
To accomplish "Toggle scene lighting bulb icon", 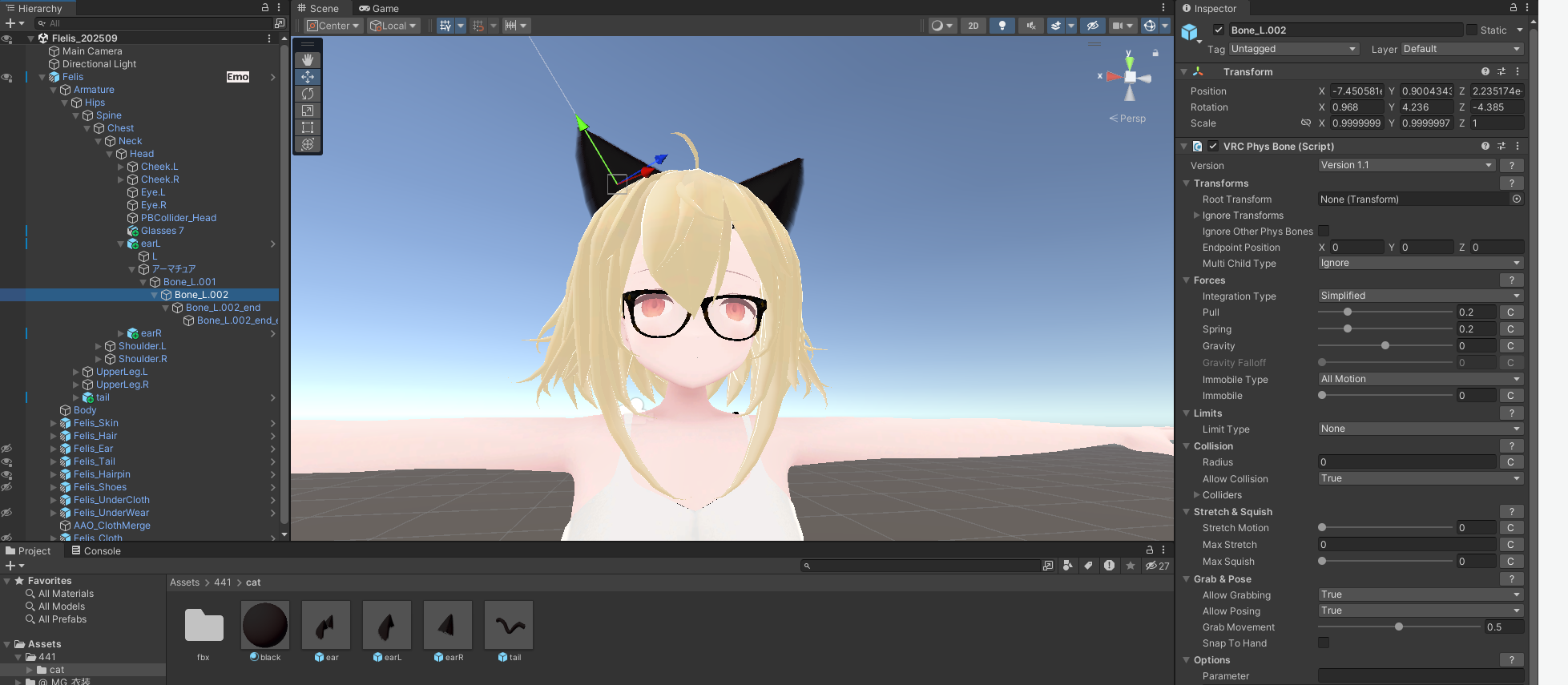I will [1002, 26].
